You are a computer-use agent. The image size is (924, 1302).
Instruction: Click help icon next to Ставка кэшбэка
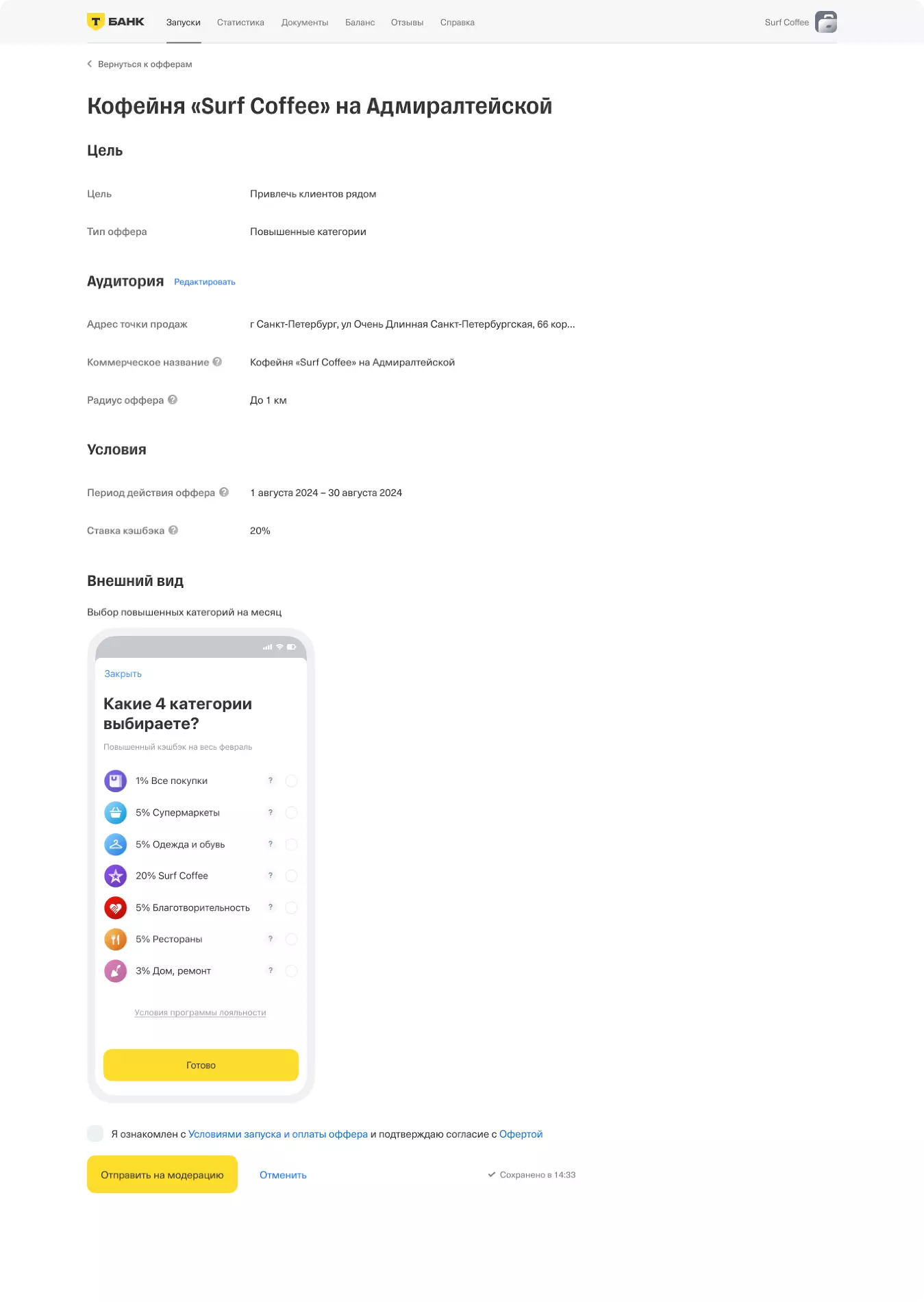point(173,530)
